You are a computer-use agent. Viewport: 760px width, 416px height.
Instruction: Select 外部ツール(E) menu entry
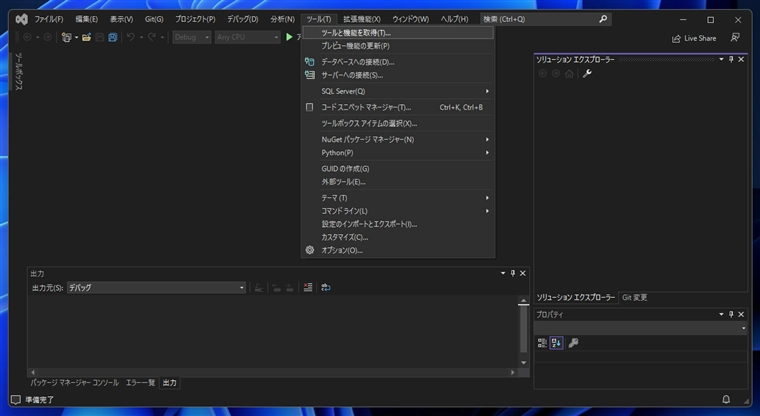(x=398, y=182)
